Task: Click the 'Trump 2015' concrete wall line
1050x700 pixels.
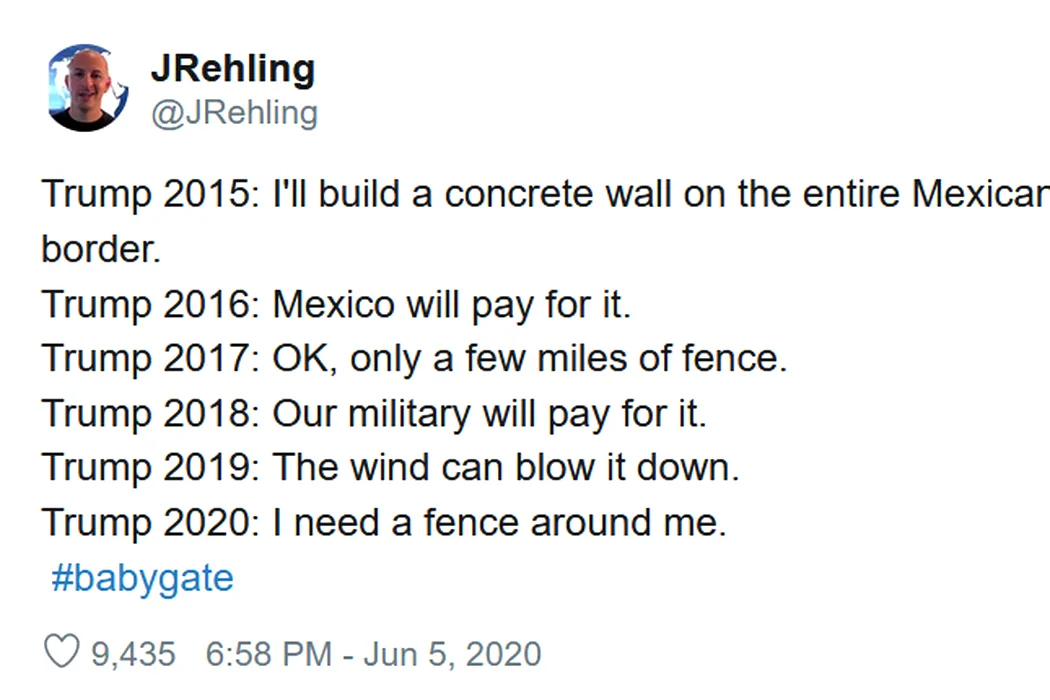Action: [x=545, y=194]
